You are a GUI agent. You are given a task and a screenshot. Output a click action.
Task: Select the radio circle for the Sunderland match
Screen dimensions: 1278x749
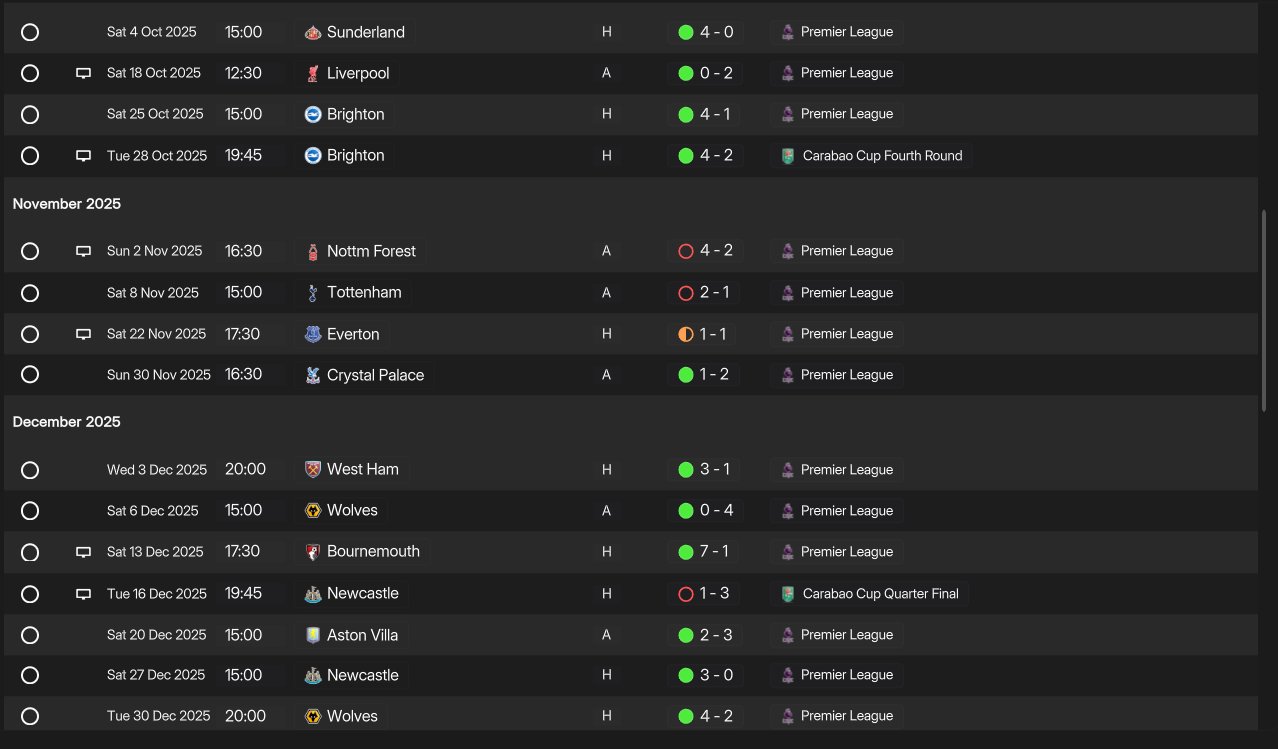[30, 32]
